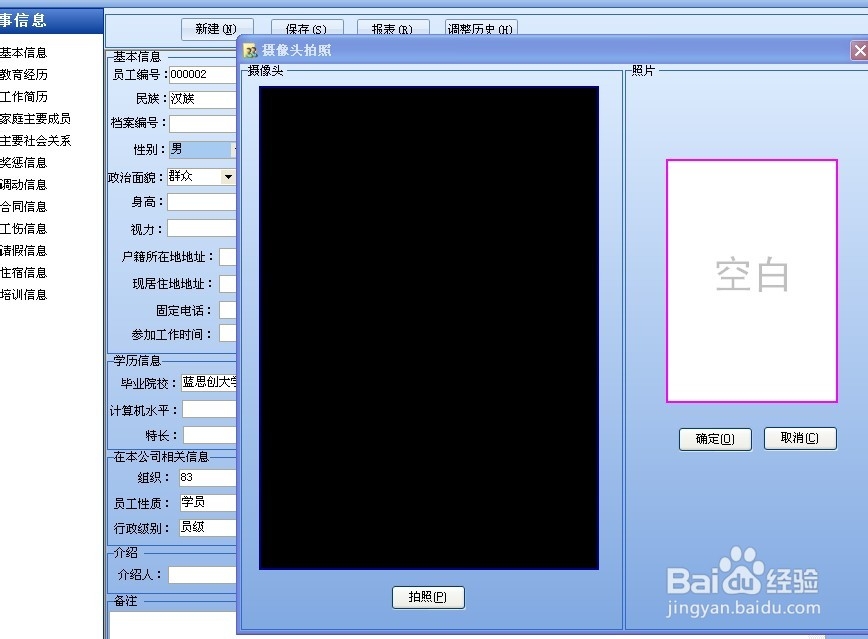Open the 政治面貌 dropdown showing 群众
The image size is (868, 639).
click(x=226, y=176)
